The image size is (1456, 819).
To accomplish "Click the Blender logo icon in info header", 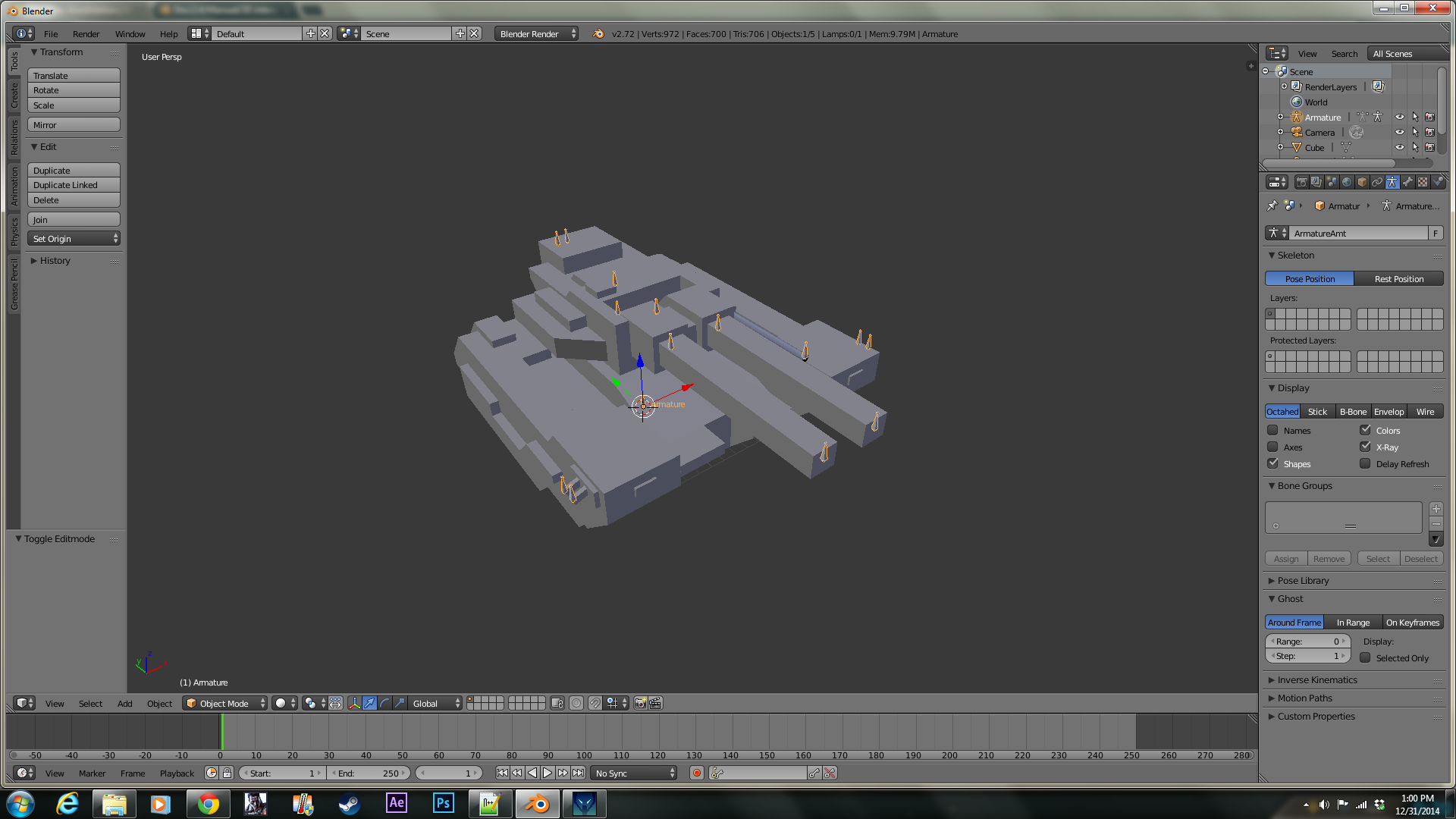I will click(x=598, y=33).
